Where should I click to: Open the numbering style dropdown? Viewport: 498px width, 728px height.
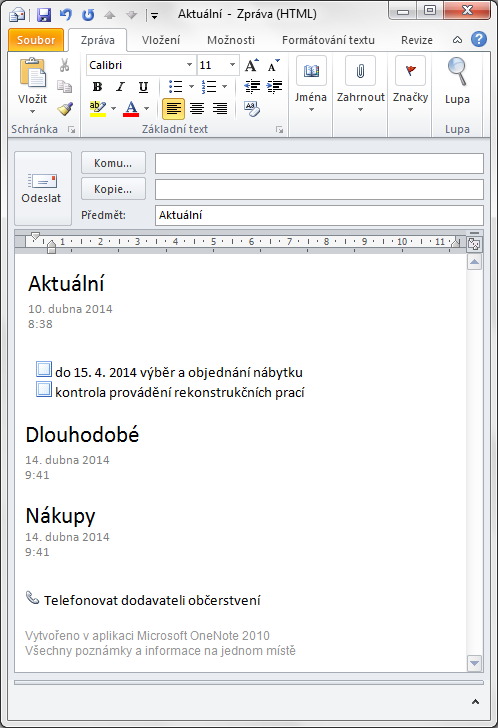coord(225,86)
